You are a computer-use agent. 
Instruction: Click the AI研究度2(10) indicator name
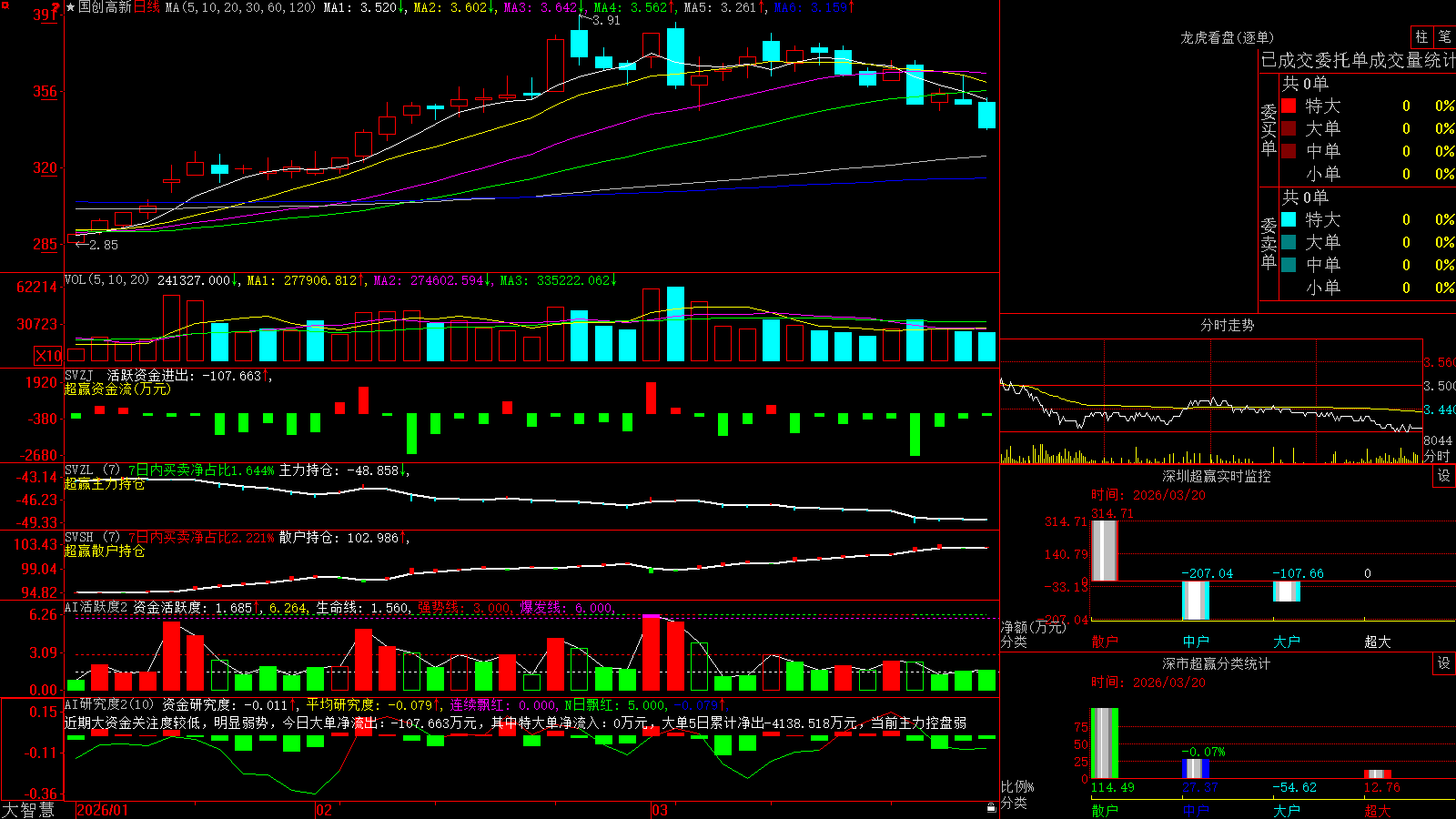[x=109, y=704]
